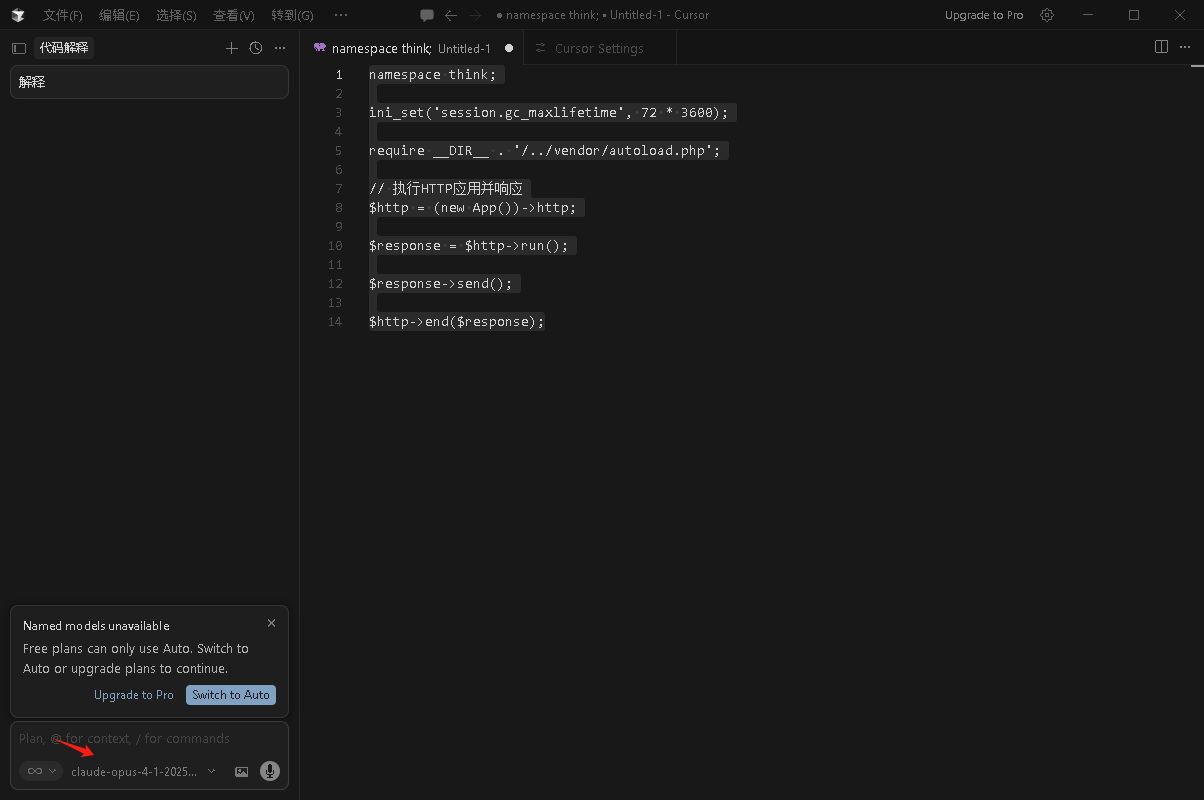Open the 文件(F) menu
This screenshot has height=800, width=1204.
click(62, 15)
